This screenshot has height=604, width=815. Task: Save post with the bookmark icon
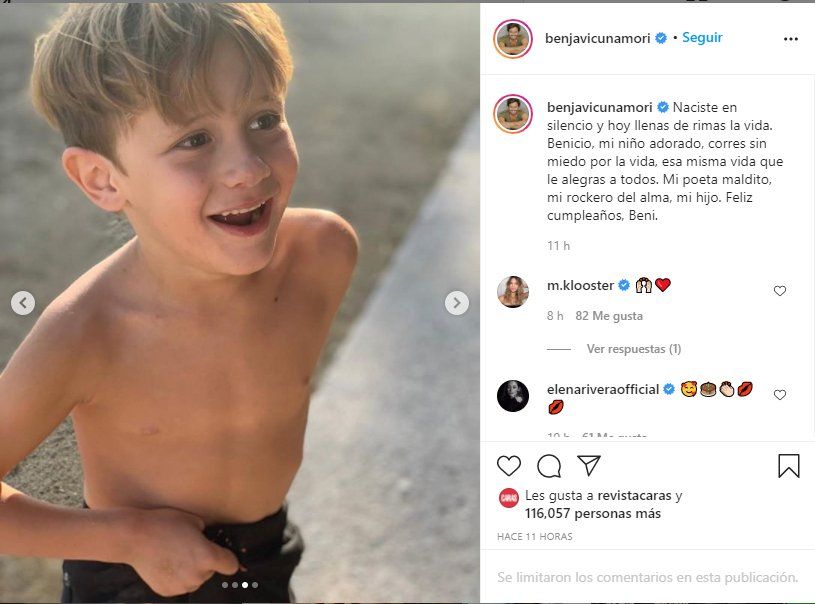(x=788, y=466)
